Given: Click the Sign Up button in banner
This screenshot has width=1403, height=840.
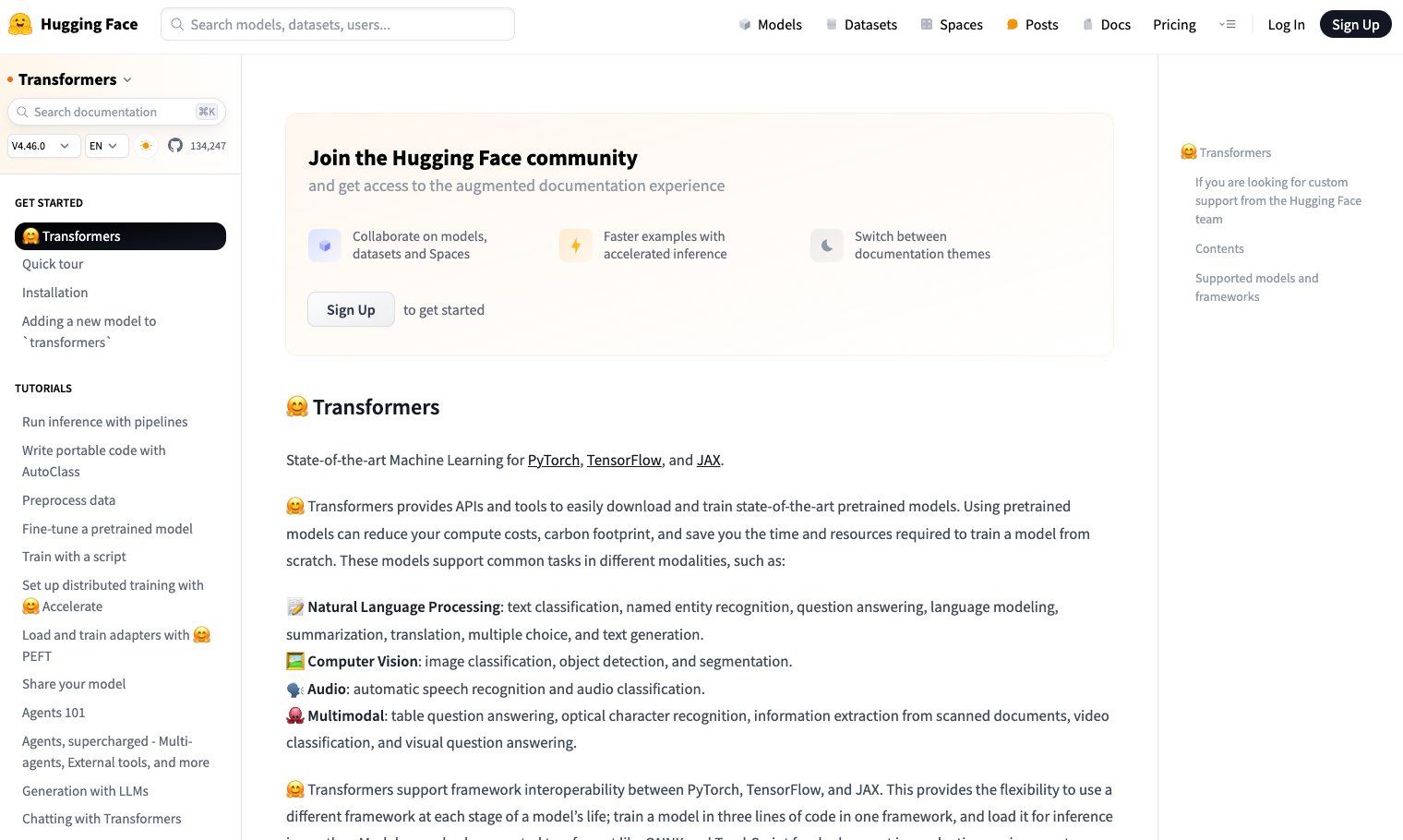Looking at the screenshot, I should click(351, 310).
